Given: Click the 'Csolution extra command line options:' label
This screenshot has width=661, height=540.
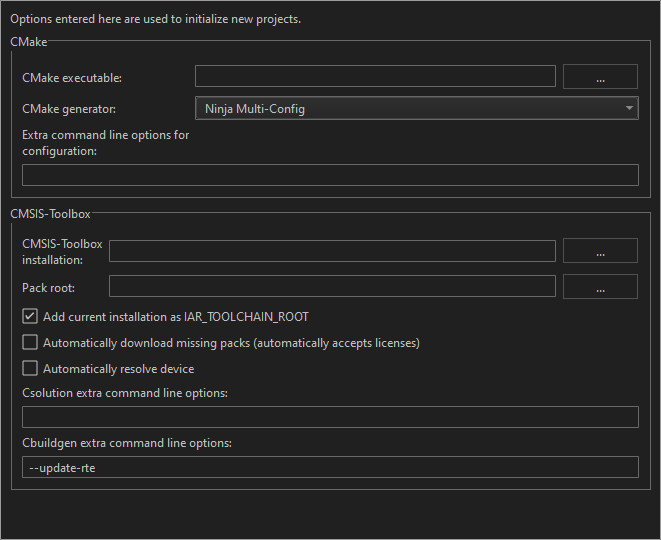Looking at the screenshot, I should (125, 393).
